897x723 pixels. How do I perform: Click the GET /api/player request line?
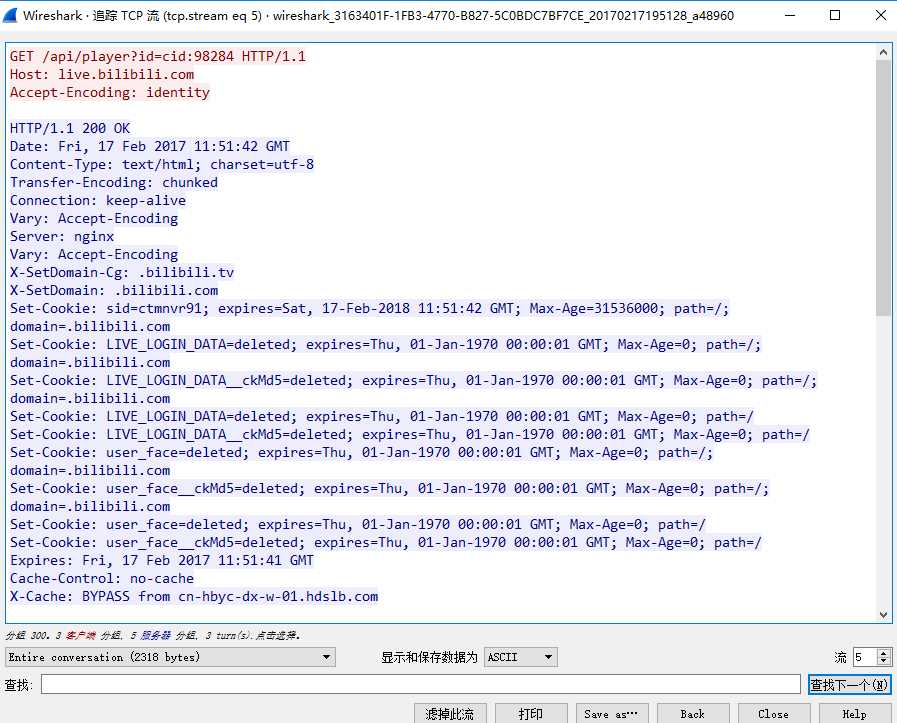tap(158, 56)
